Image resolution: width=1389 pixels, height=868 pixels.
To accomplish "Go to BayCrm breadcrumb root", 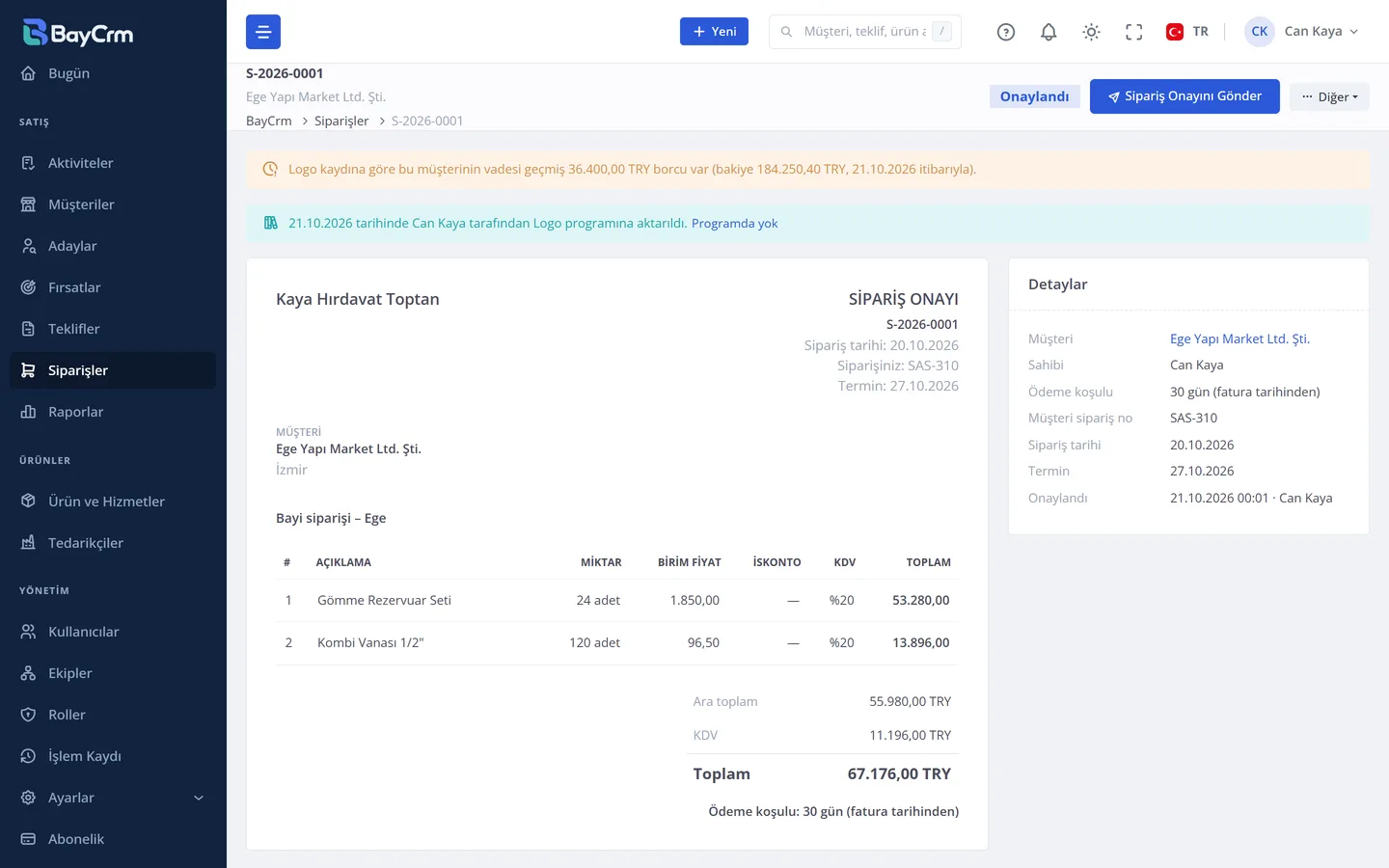I will 268,121.
